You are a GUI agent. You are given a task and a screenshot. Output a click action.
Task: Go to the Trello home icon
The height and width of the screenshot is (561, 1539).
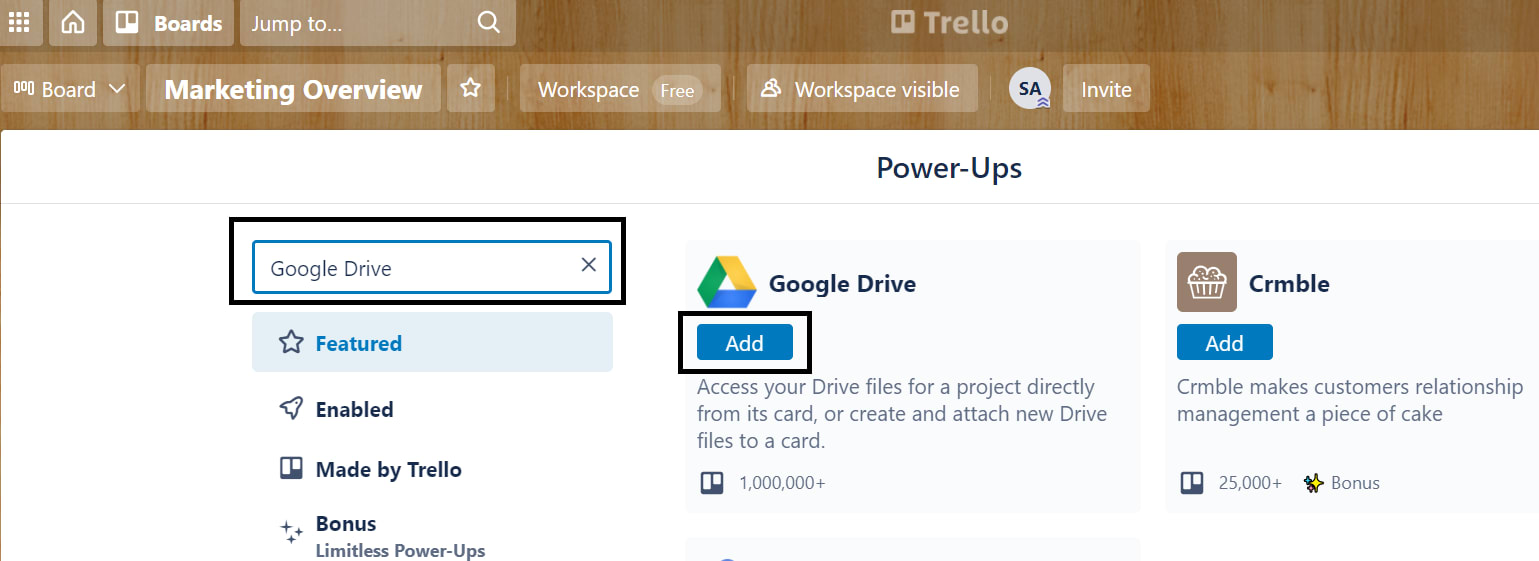tap(73, 22)
